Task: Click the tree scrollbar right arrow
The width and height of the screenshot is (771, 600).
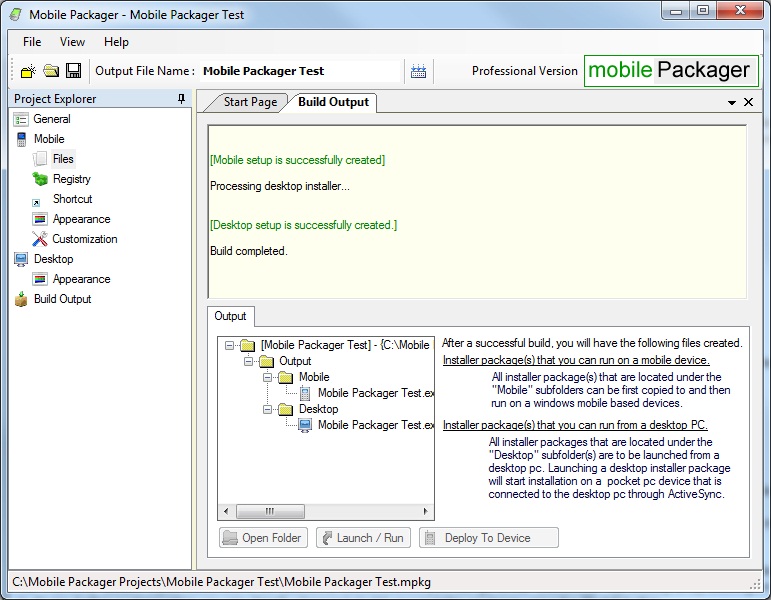Action: [x=425, y=511]
